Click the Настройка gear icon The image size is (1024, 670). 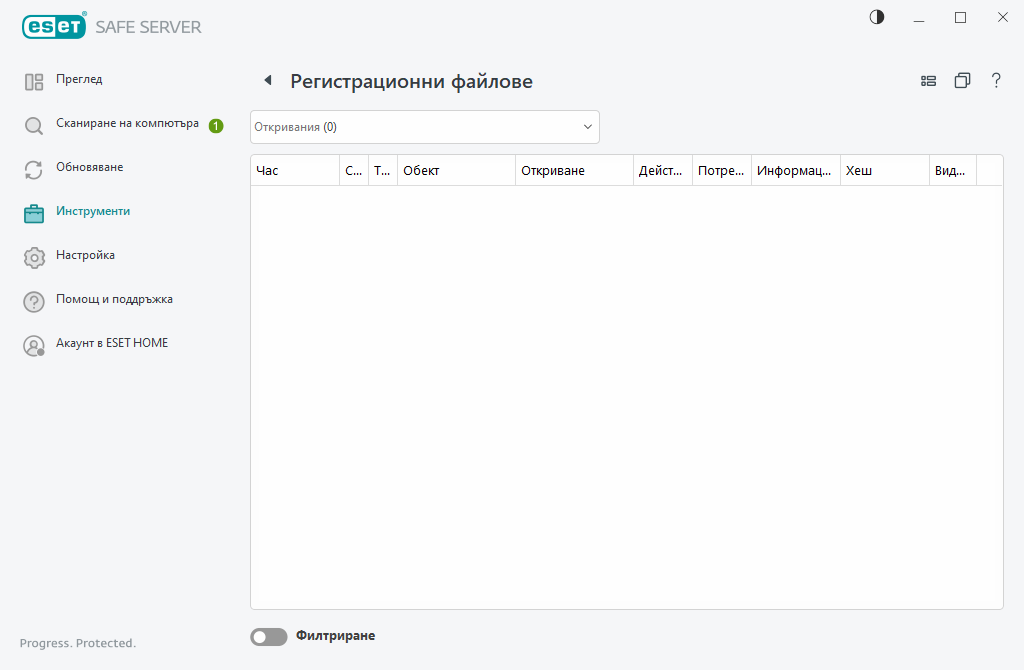[34, 258]
